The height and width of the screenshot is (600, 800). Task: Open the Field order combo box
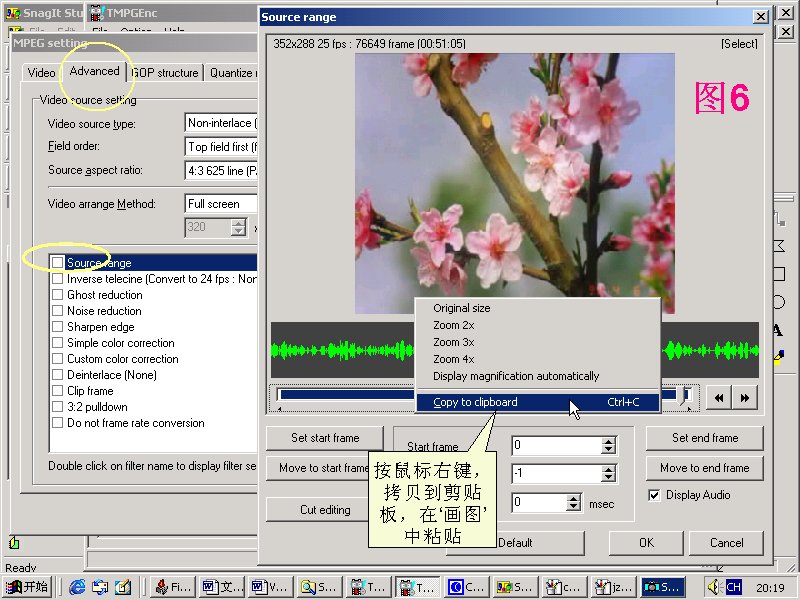click(221, 147)
